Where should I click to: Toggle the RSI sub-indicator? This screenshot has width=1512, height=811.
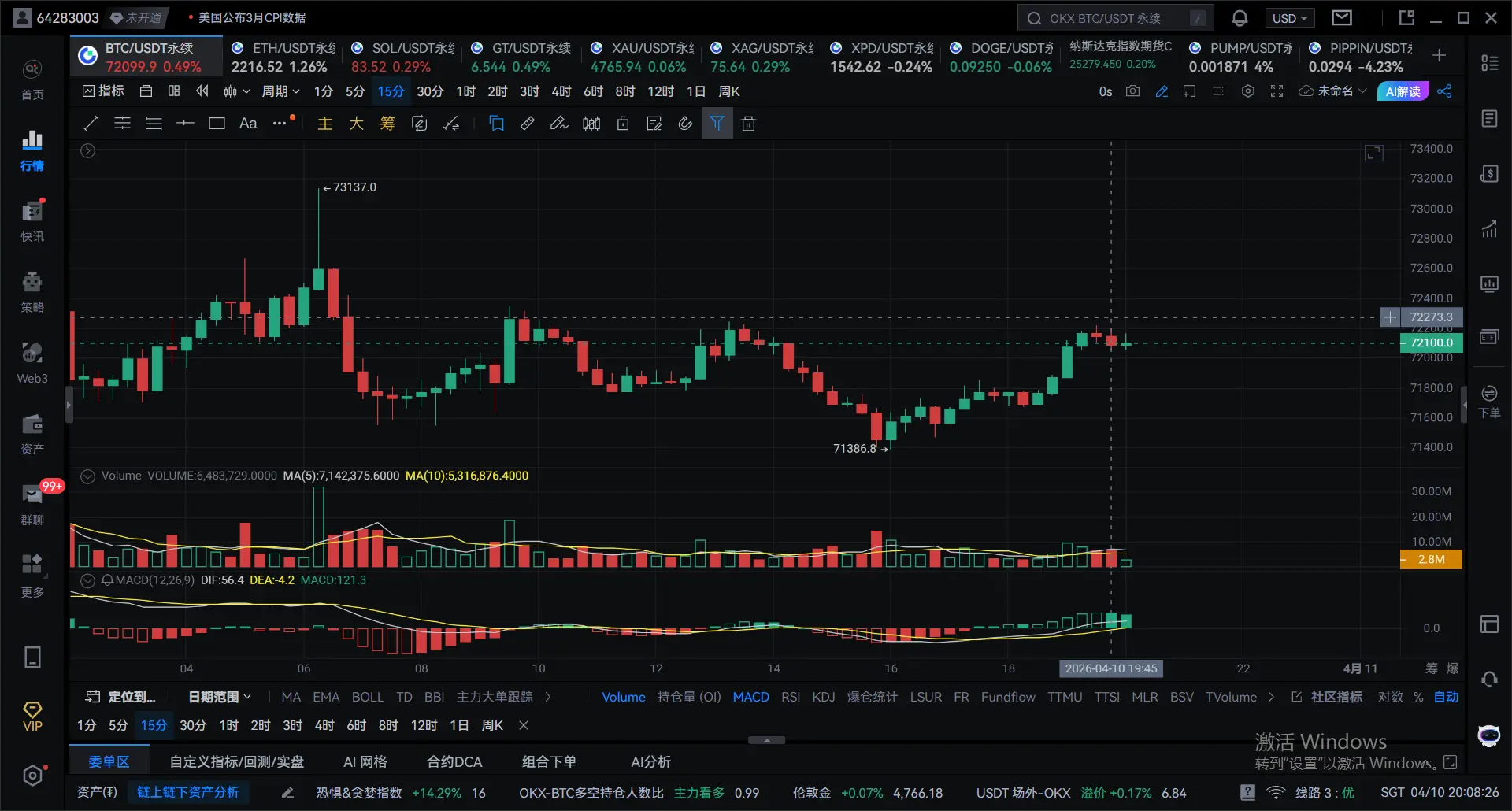[x=791, y=697]
